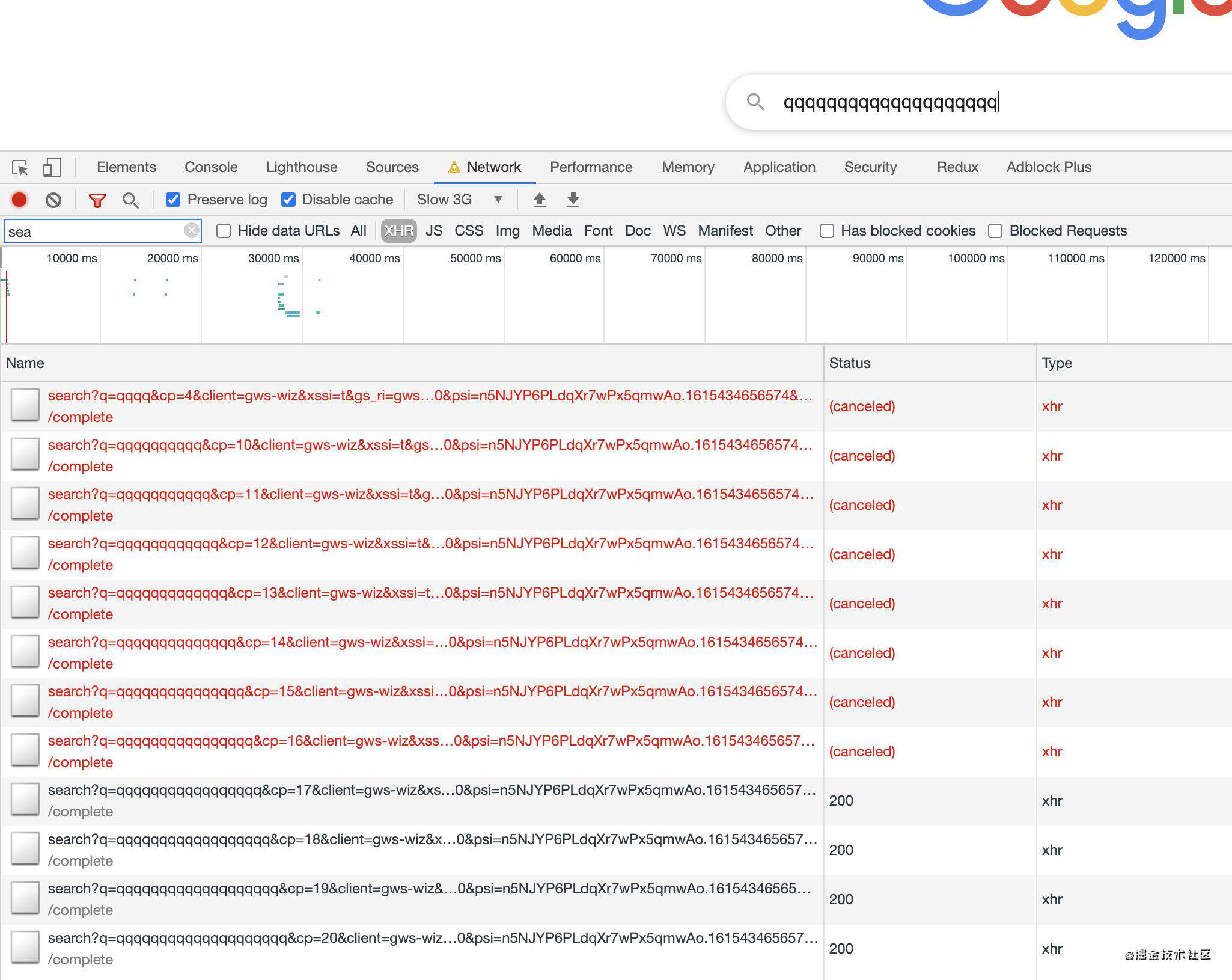Image resolution: width=1232 pixels, height=980 pixels.
Task: Click the Google search magnifier icon
Action: point(755,102)
